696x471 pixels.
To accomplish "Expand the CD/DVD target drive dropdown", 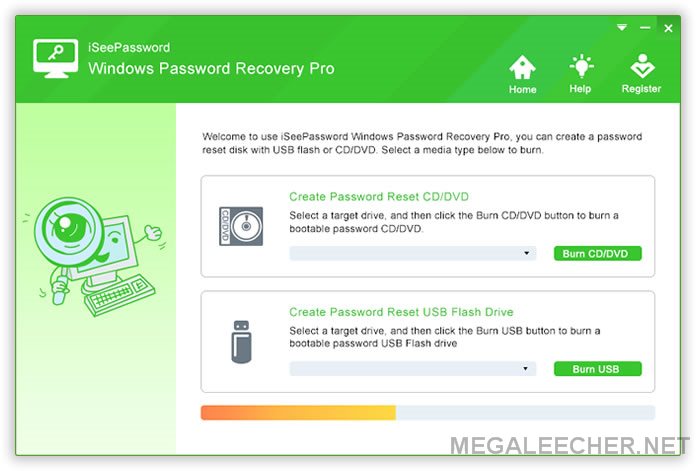I will pos(413,253).
